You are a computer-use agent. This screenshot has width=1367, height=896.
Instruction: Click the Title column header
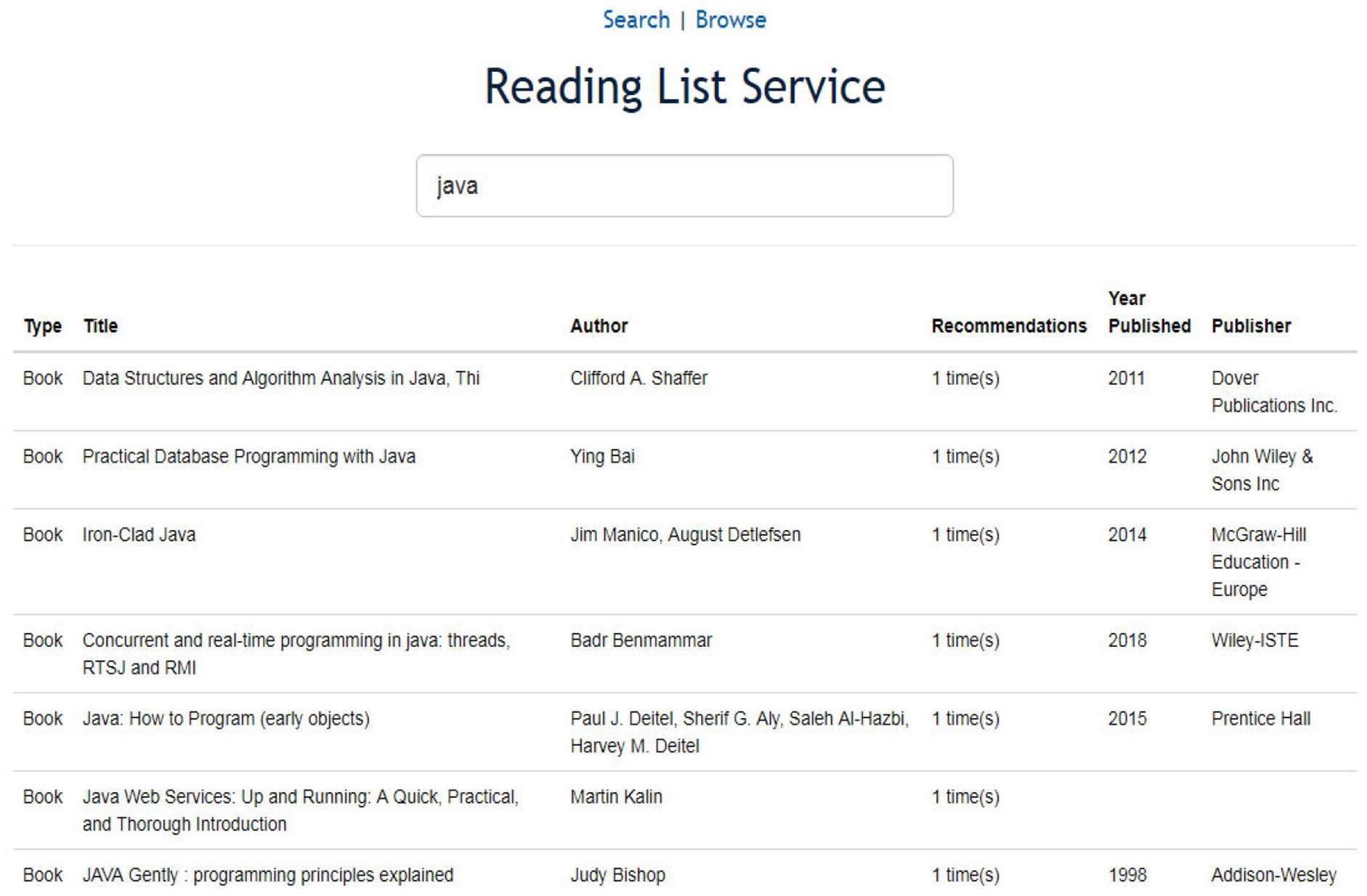coord(100,326)
